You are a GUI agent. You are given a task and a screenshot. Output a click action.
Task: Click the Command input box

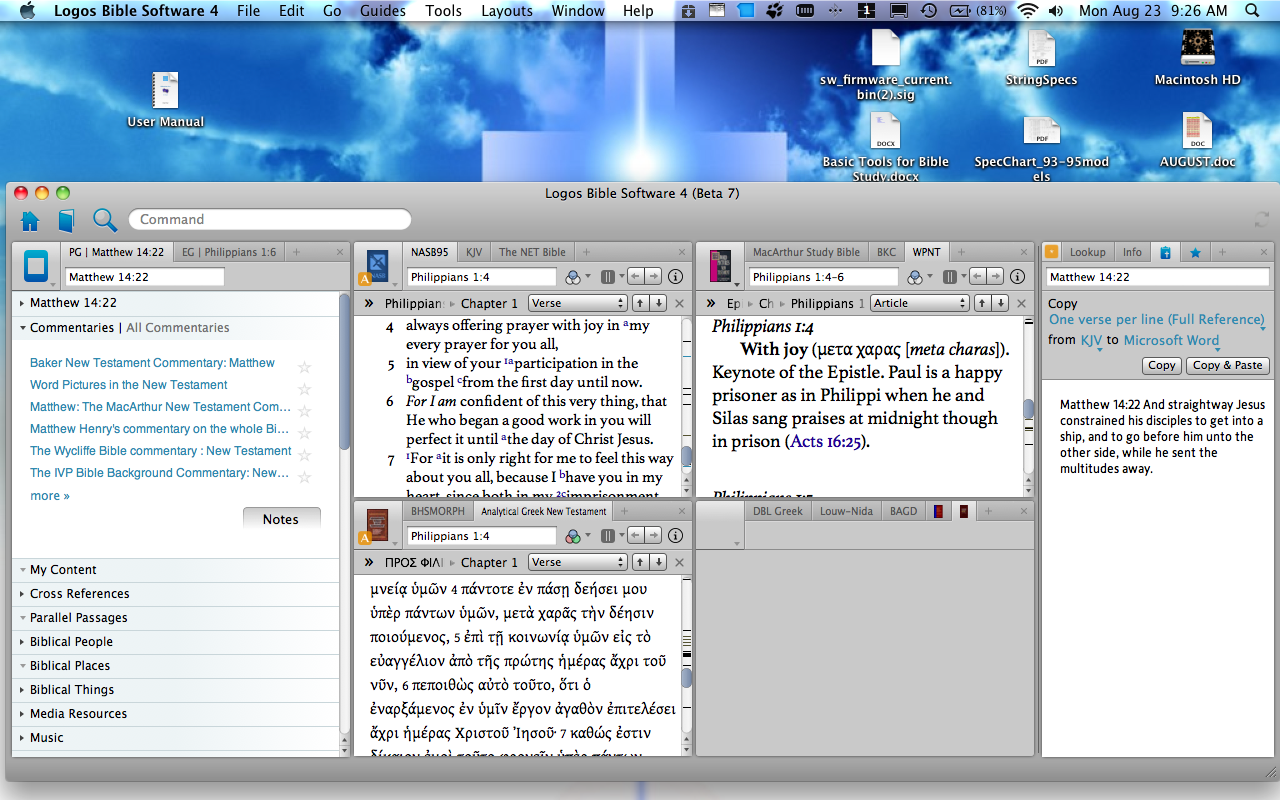[x=270, y=220]
